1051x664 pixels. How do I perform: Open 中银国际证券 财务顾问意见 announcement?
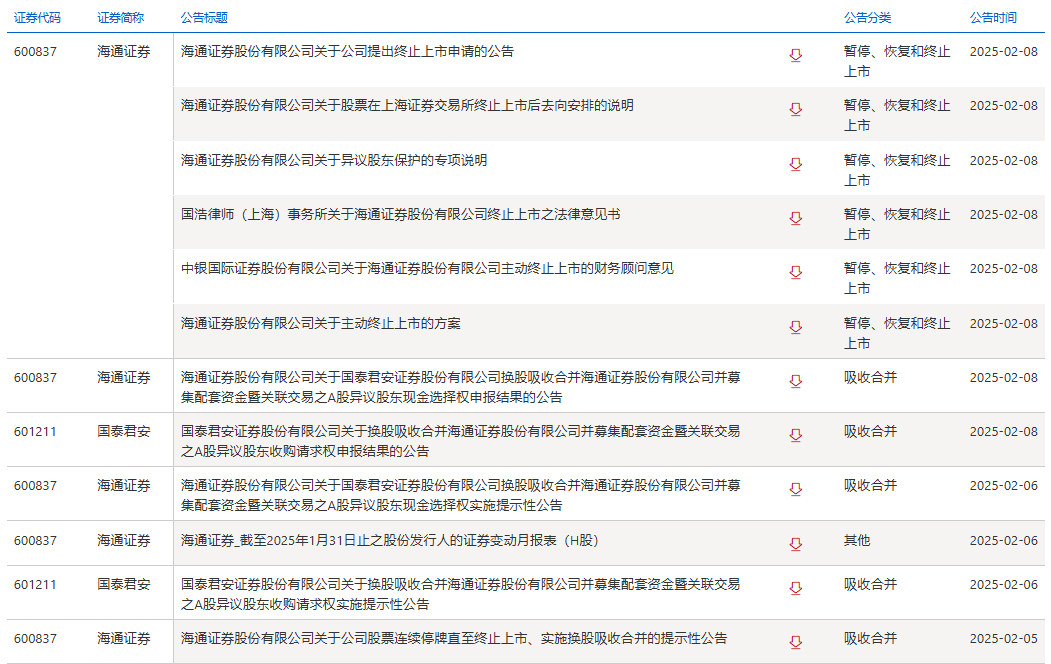427,268
